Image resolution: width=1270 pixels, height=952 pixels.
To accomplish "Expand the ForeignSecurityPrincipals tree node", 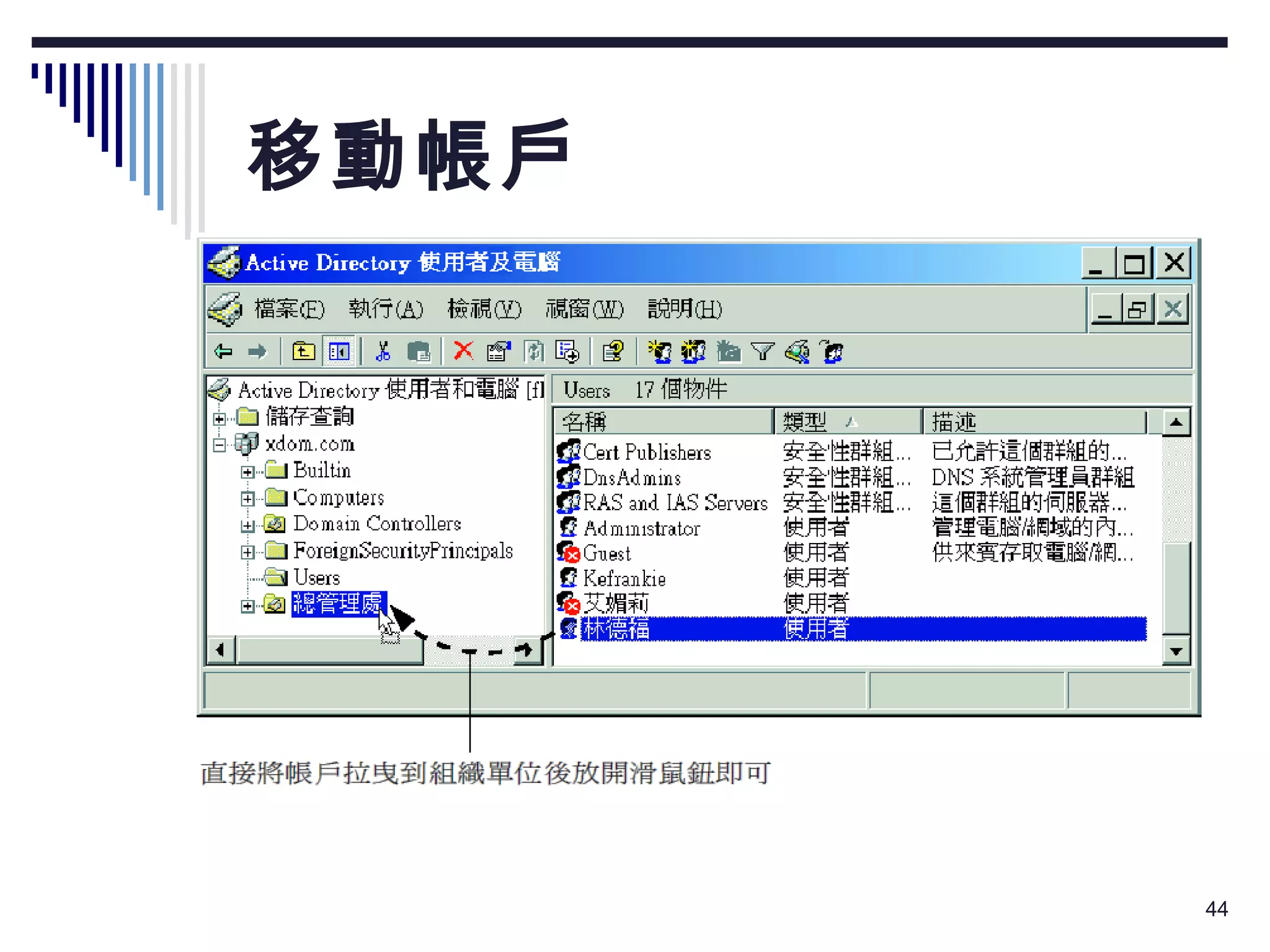I will (247, 552).
